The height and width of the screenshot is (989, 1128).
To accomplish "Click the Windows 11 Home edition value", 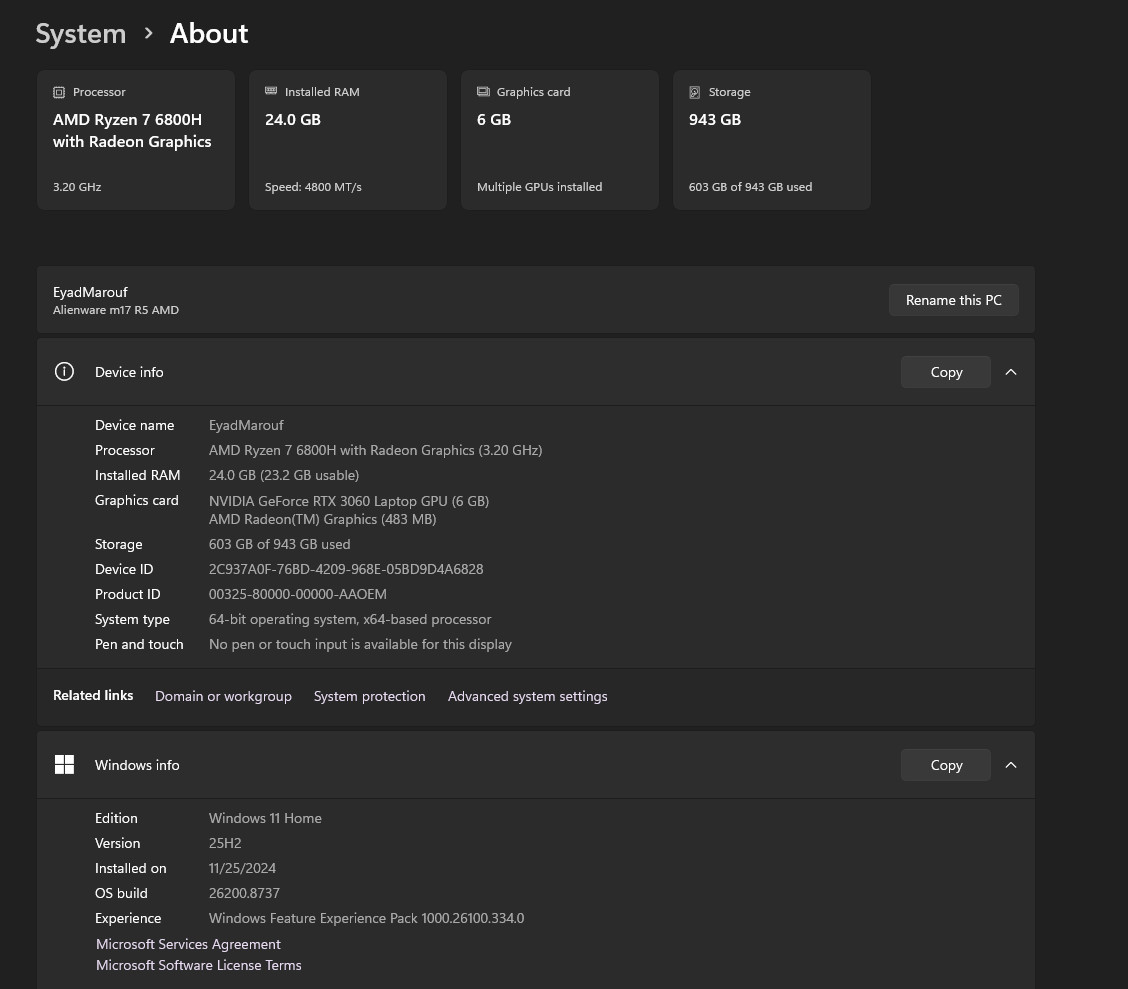I will tap(265, 818).
